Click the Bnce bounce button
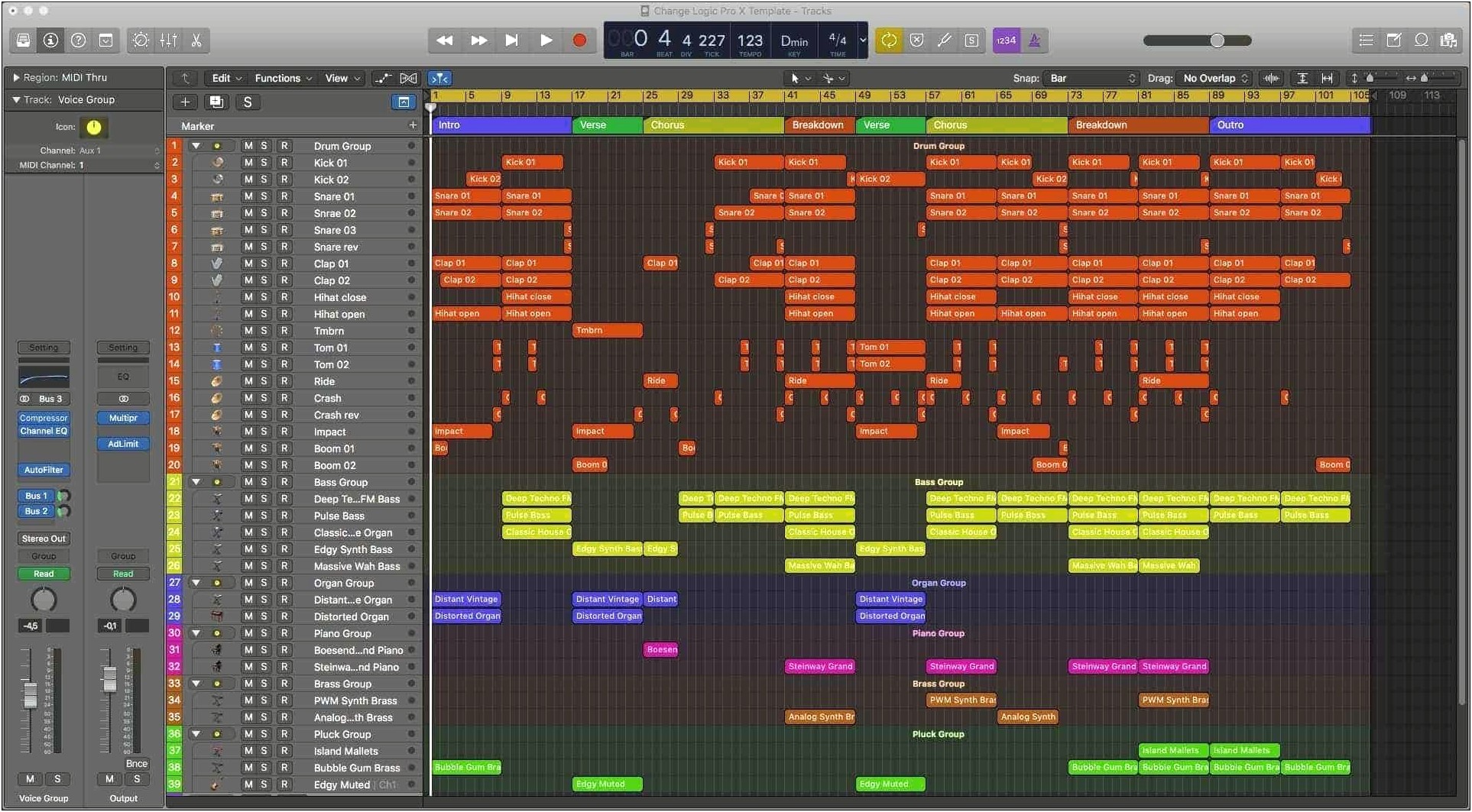The image size is (1472, 812). (x=137, y=764)
